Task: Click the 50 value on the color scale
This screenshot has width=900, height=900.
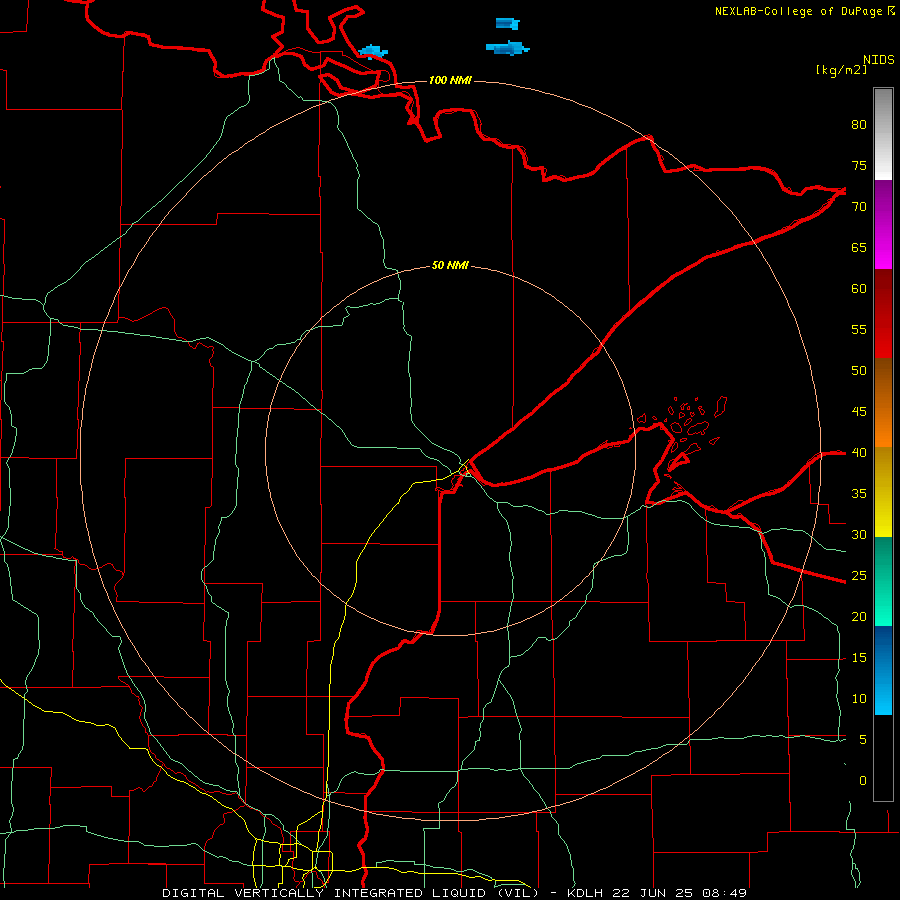Action: tap(859, 371)
